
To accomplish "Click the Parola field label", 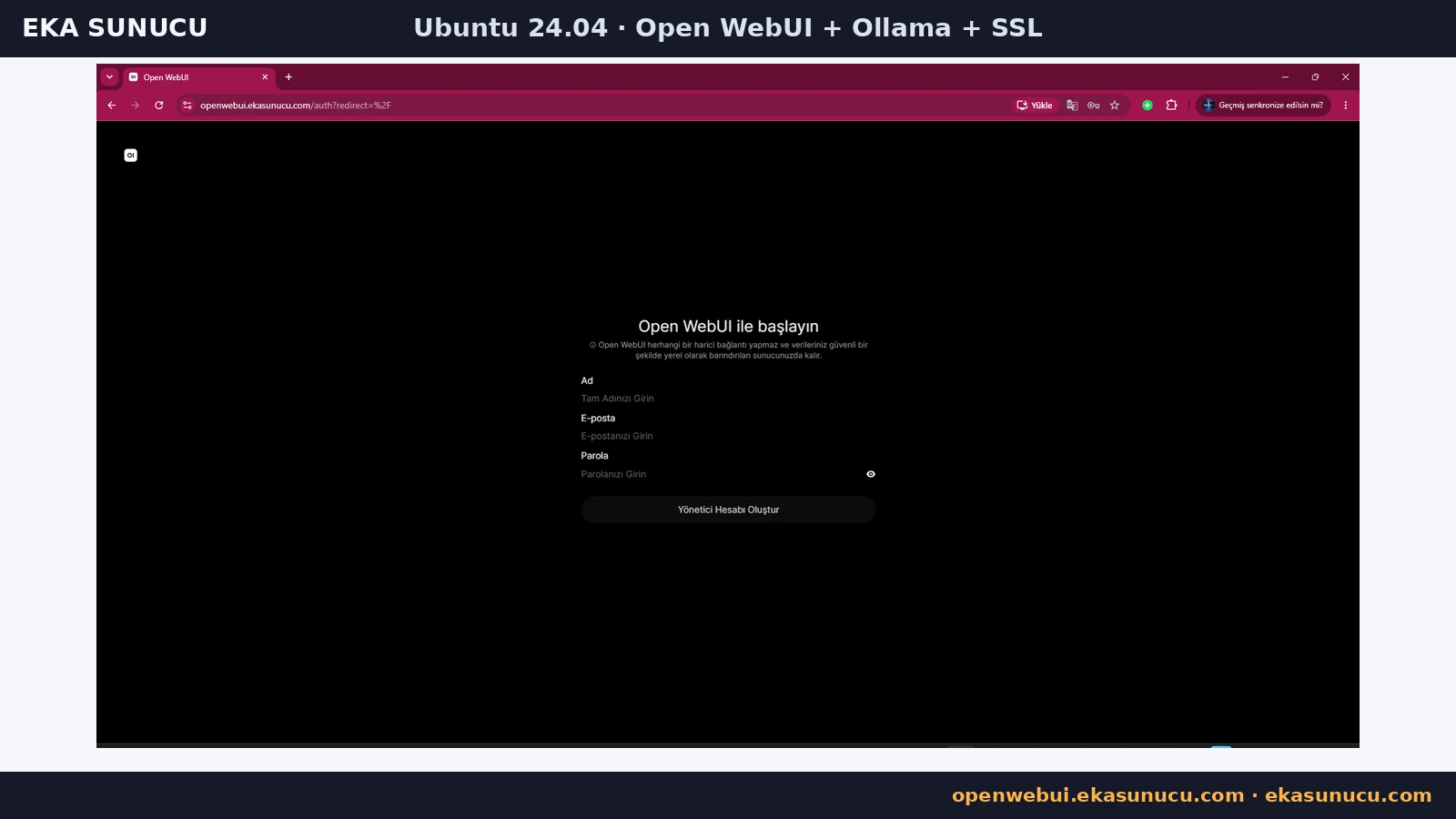I will tap(594, 456).
